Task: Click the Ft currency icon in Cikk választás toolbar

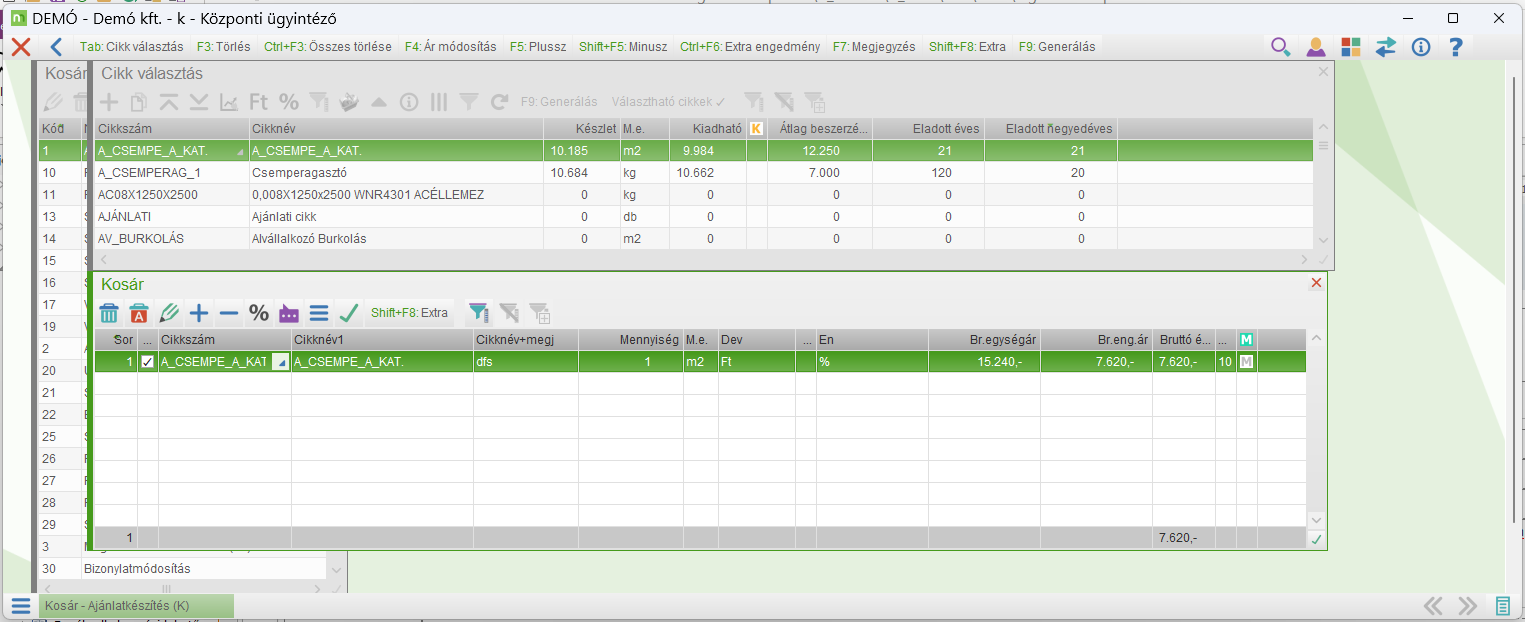Action: point(259,102)
